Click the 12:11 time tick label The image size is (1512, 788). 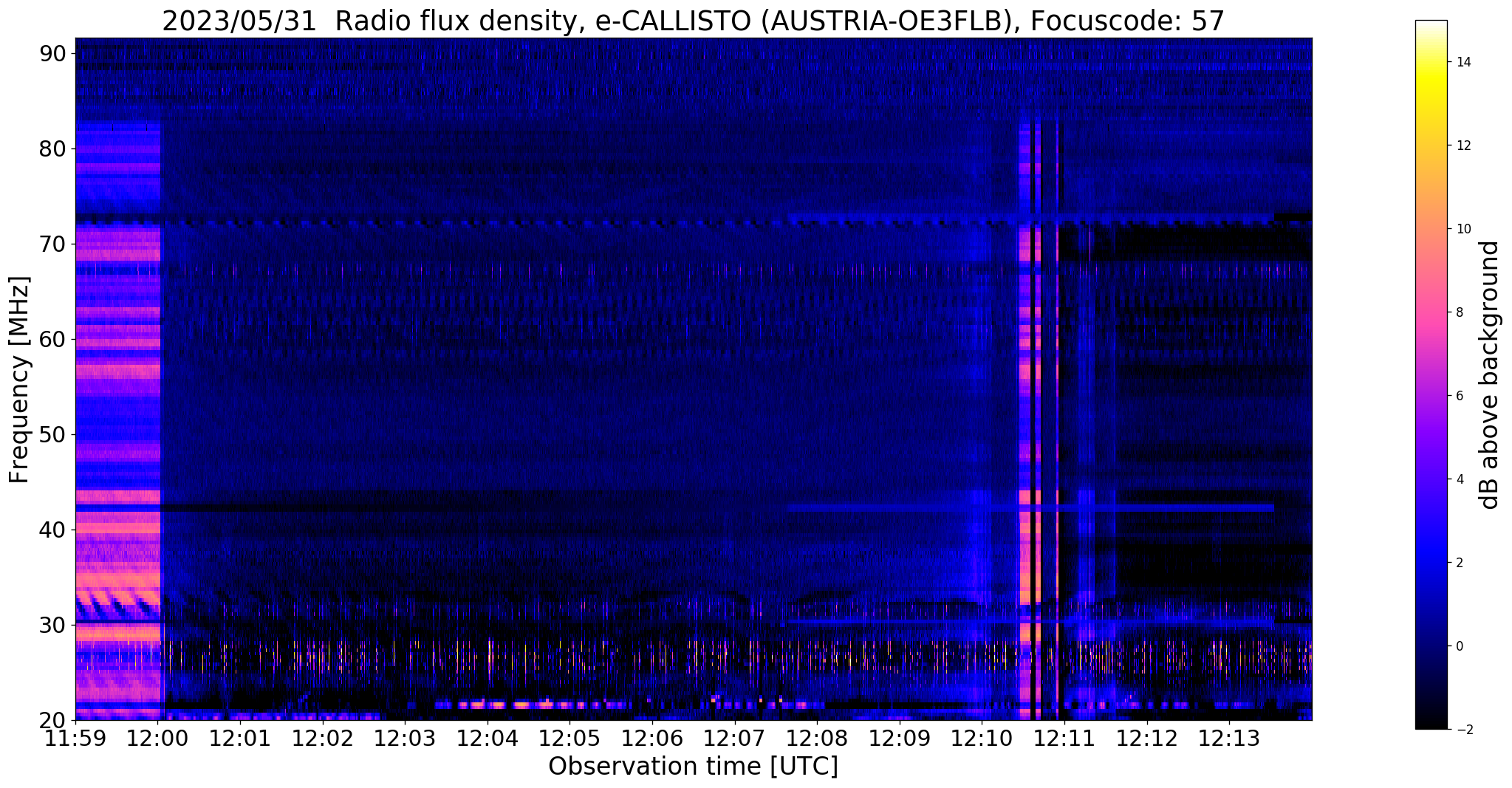pos(1064,739)
